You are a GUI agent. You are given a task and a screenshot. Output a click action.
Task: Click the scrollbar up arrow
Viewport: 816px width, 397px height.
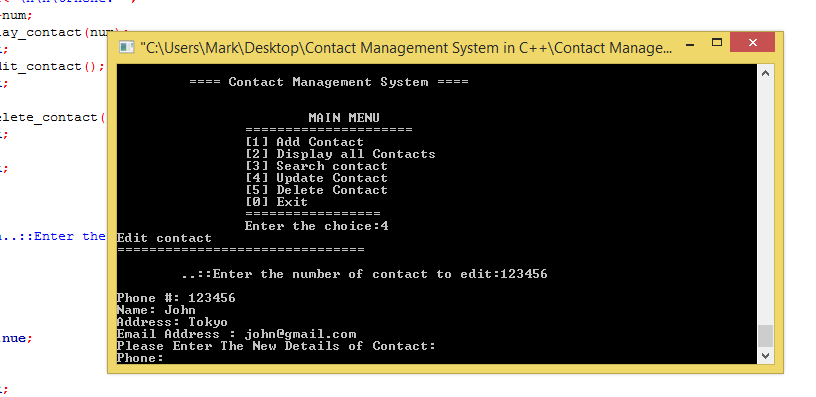tap(765, 74)
